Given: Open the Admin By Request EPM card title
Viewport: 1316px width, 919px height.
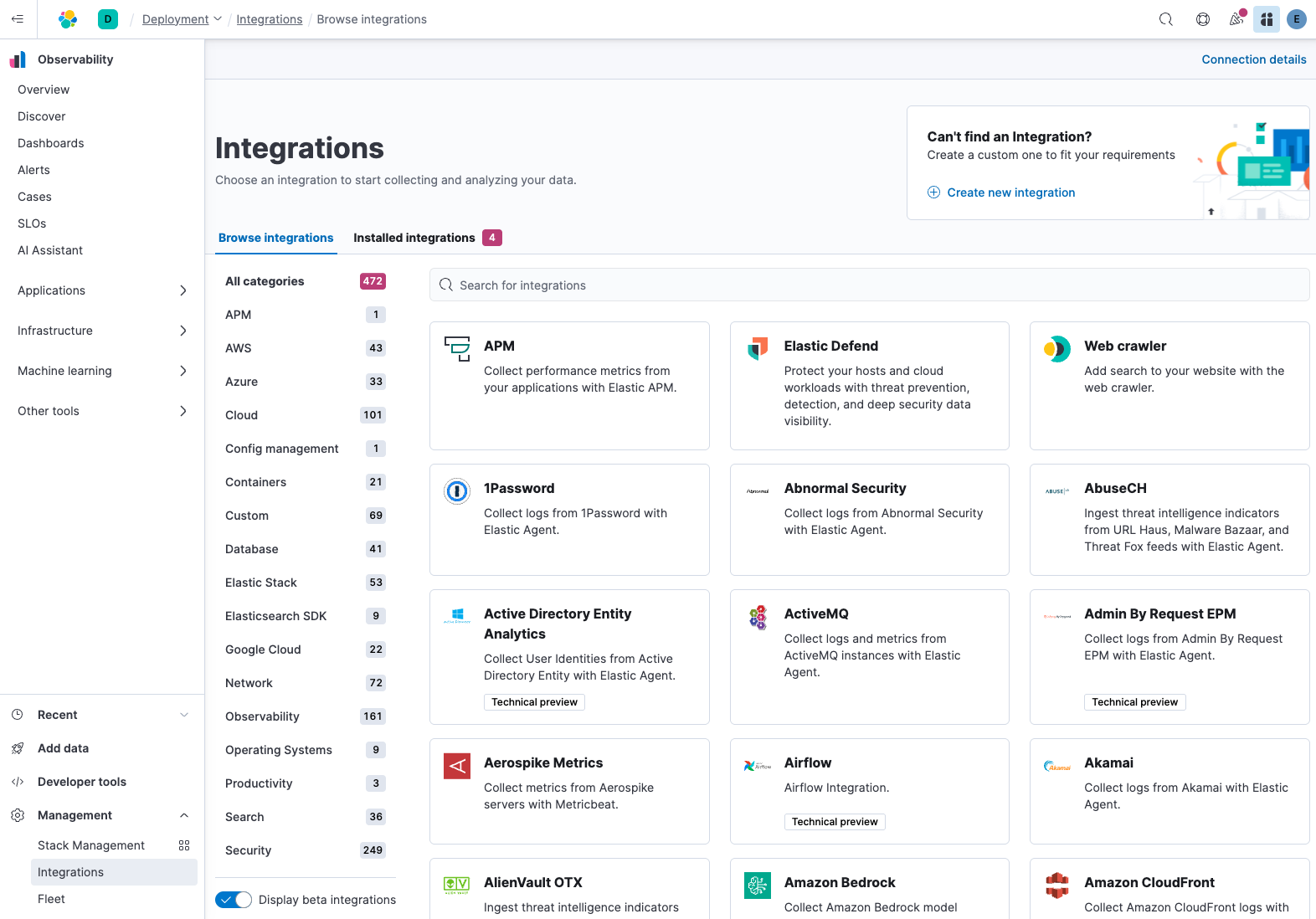Looking at the screenshot, I should [1159, 614].
